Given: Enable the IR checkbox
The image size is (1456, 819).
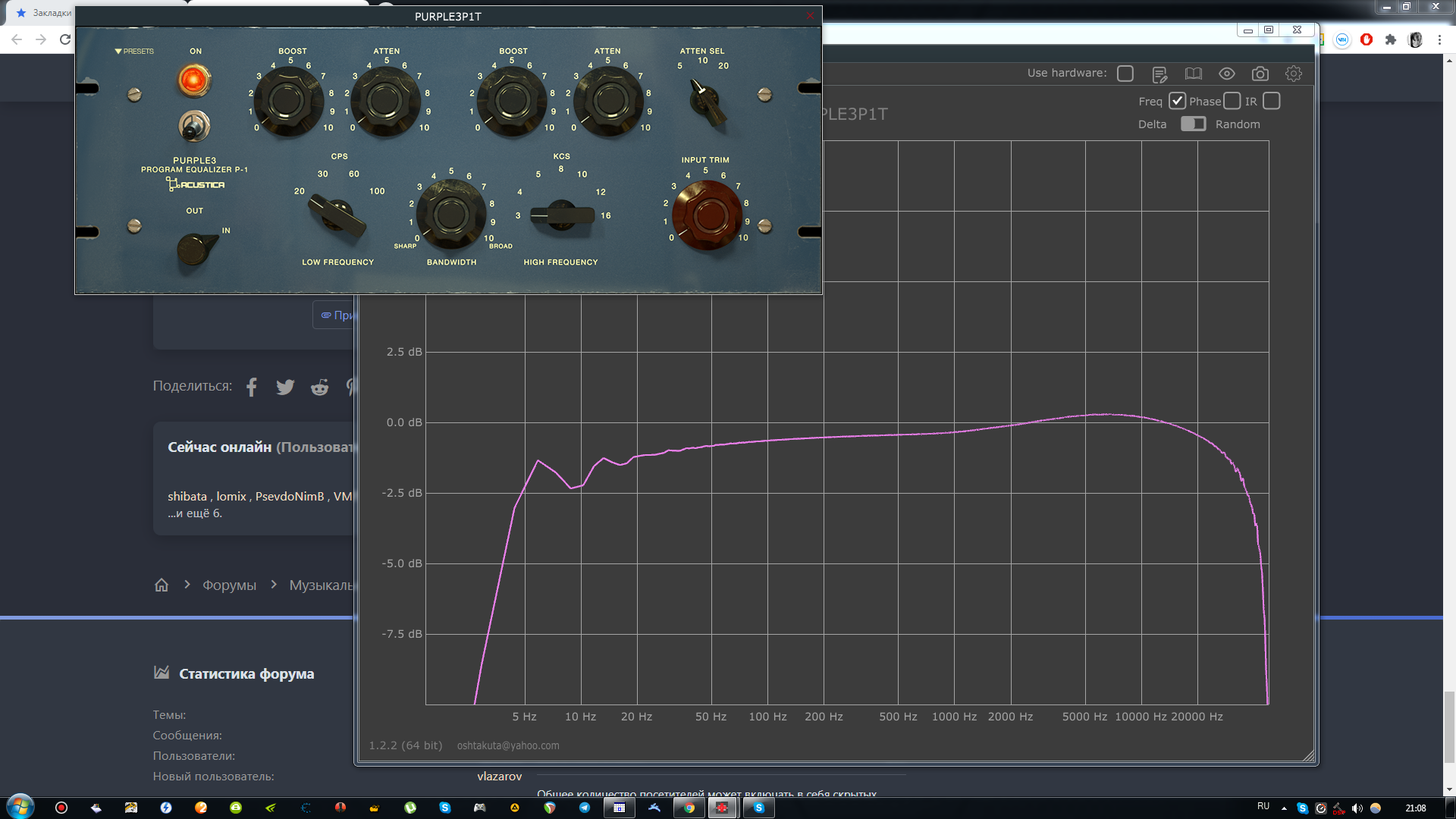Looking at the screenshot, I should point(1272,101).
